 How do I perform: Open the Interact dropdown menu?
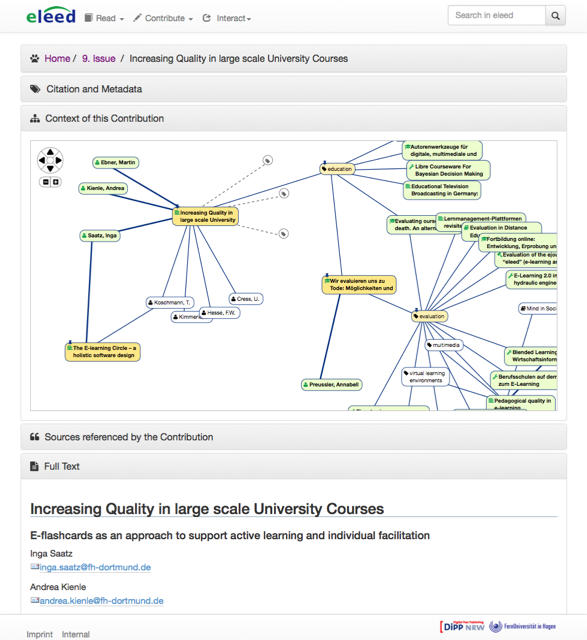(x=227, y=18)
